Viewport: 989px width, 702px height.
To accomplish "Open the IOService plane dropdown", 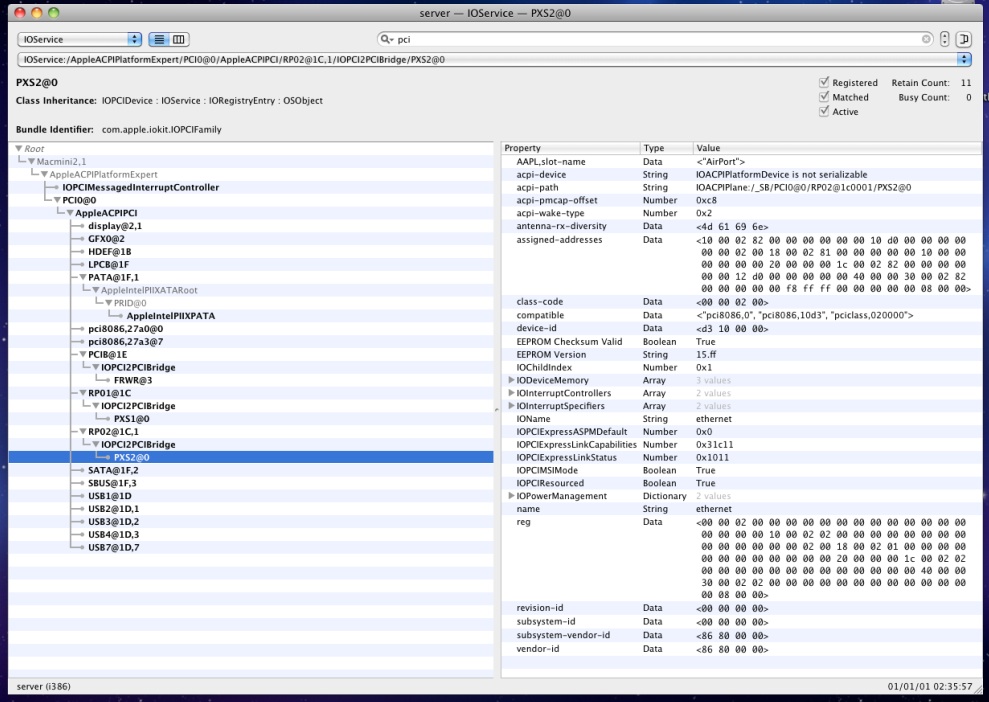I will point(79,39).
